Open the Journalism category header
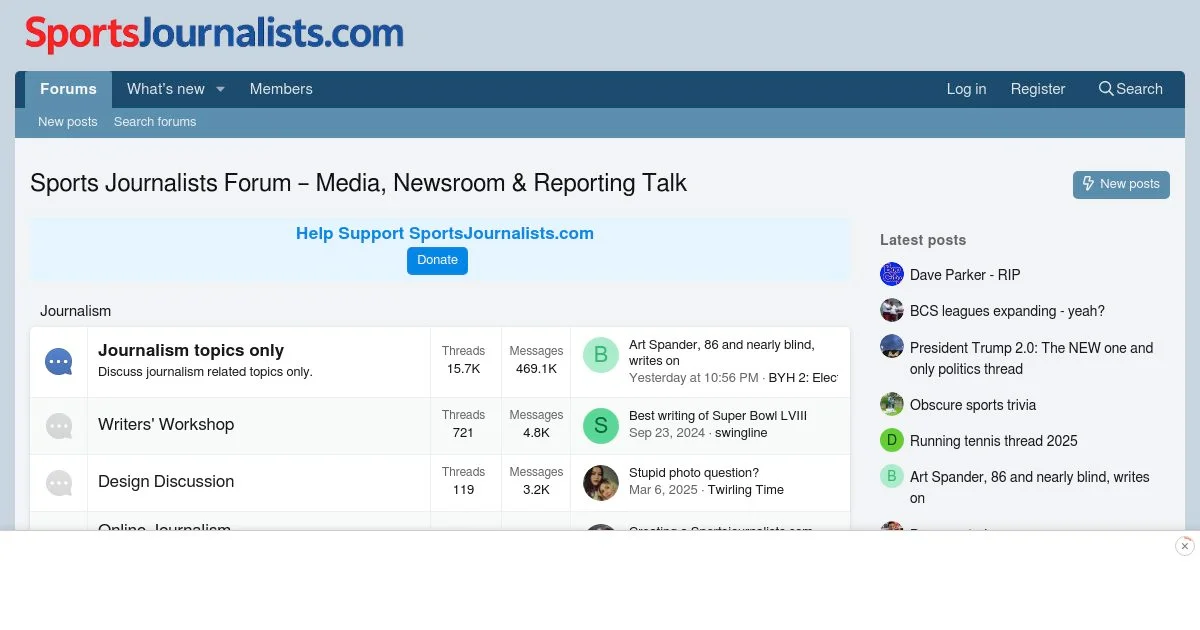This screenshot has width=1200, height=630. point(75,311)
